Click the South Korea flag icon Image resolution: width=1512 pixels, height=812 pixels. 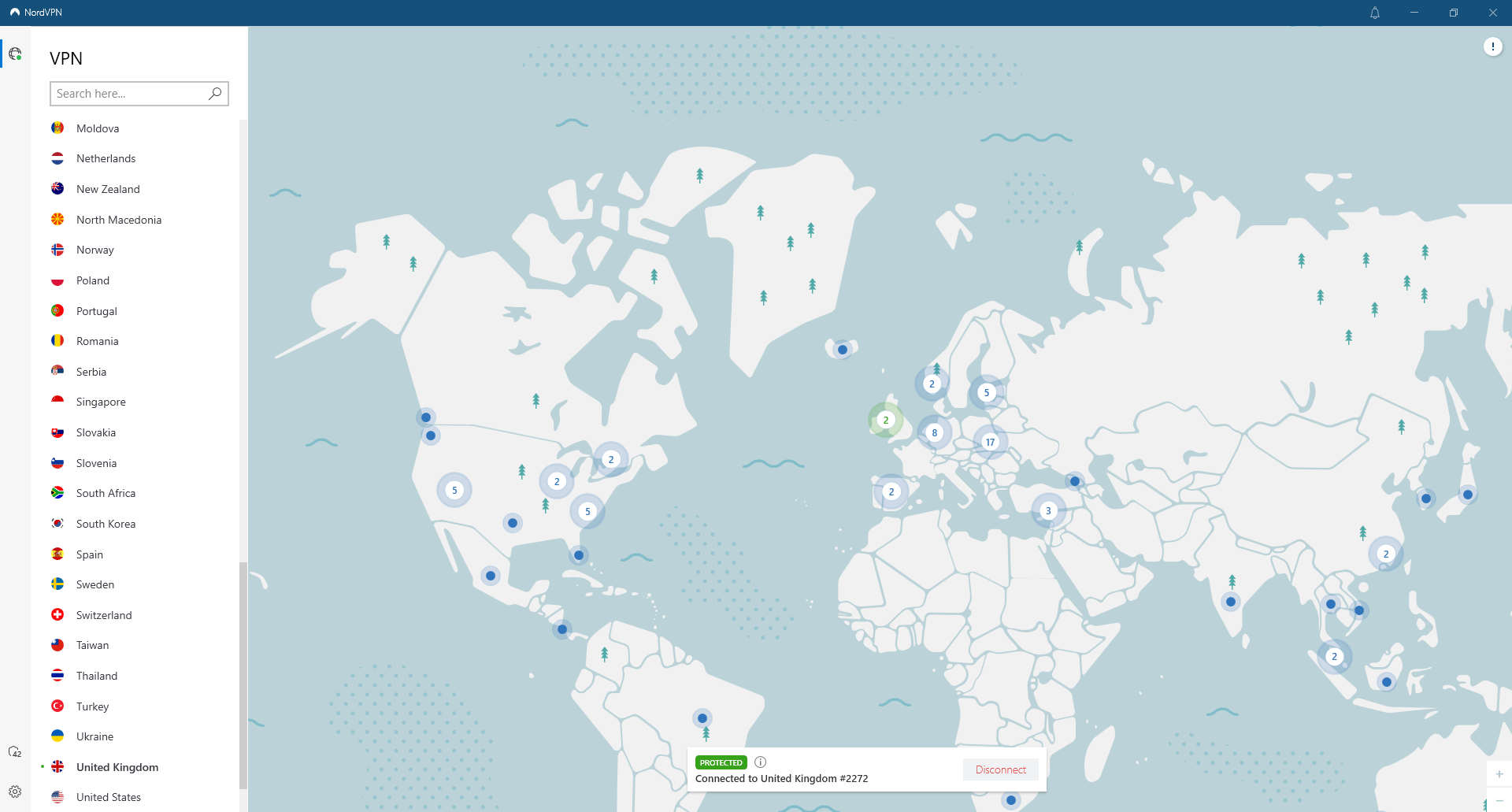click(57, 523)
